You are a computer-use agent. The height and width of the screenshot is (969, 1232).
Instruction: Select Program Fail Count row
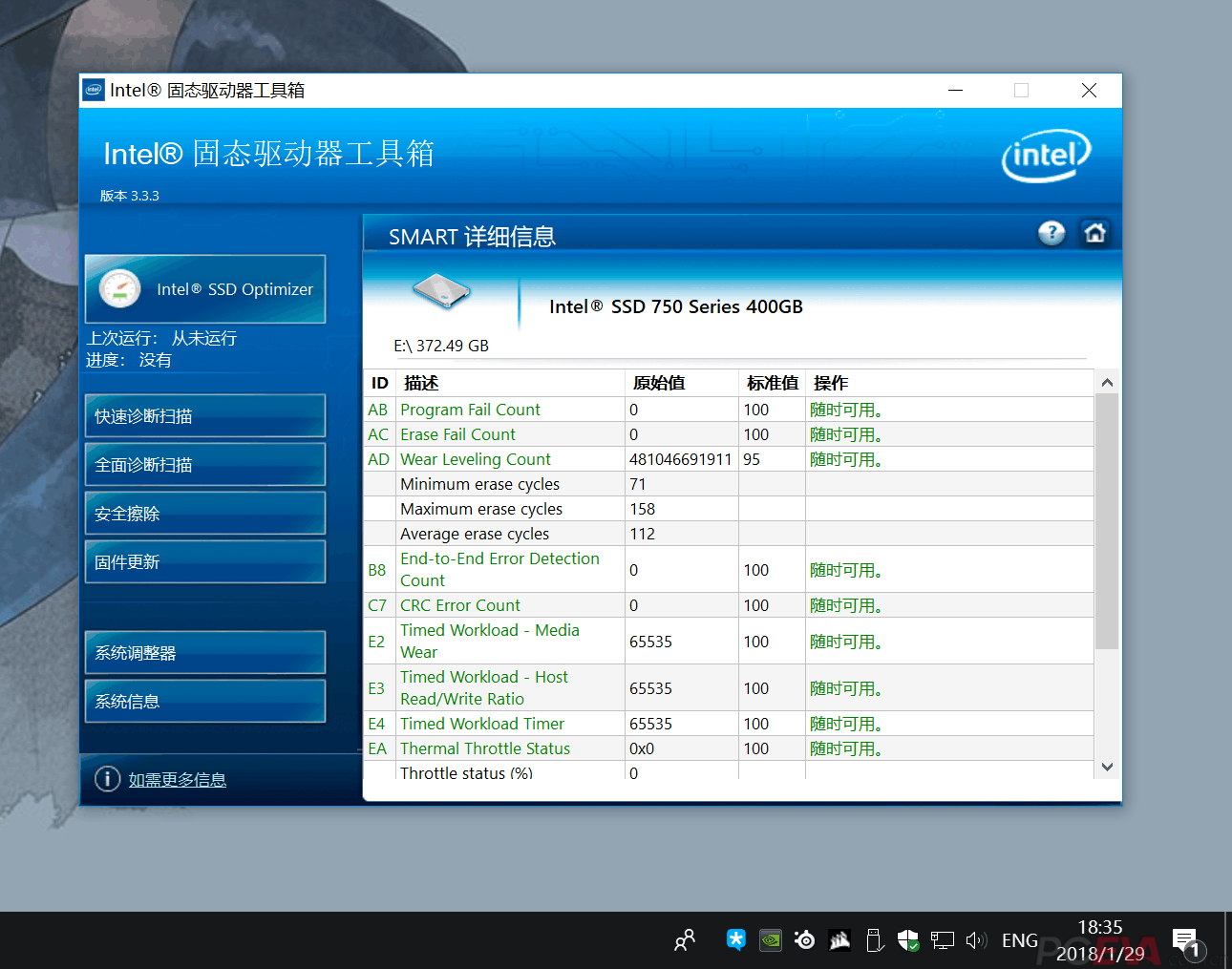[x=729, y=410]
